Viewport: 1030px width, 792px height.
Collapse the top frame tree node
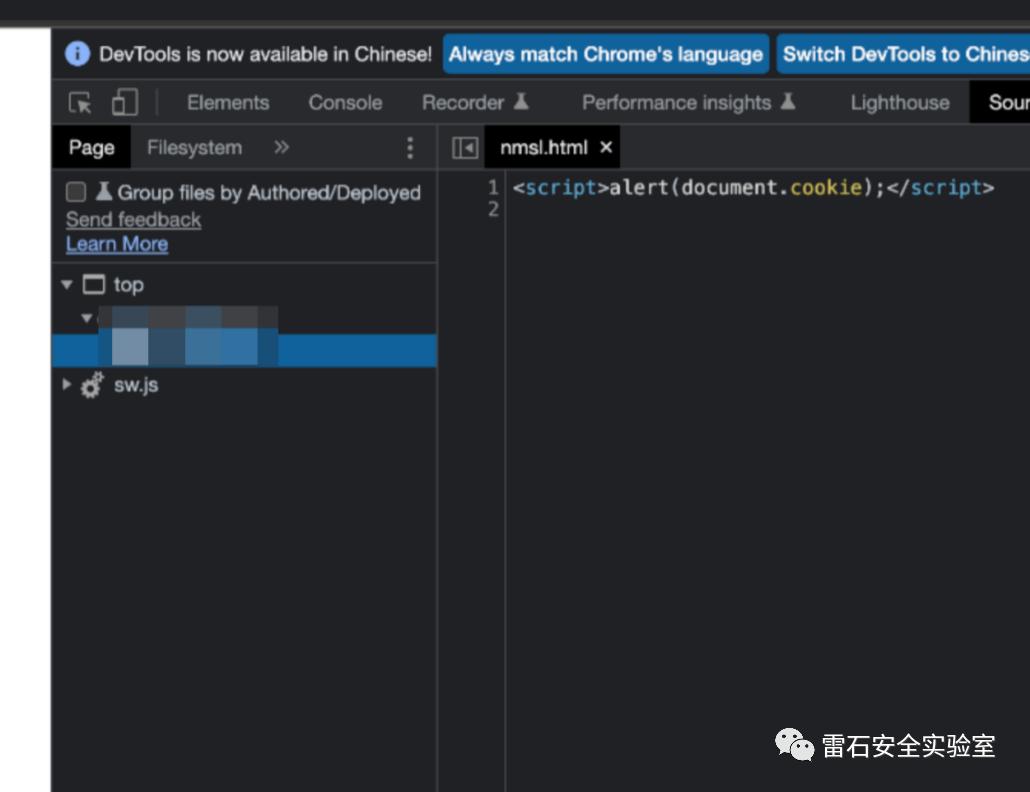tap(66, 284)
